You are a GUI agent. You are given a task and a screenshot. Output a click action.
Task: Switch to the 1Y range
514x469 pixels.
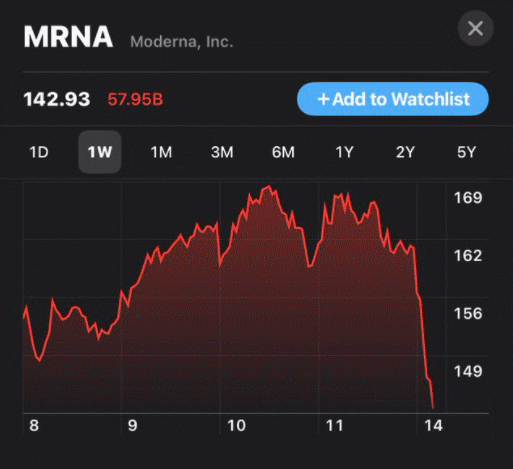pos(344,152)
